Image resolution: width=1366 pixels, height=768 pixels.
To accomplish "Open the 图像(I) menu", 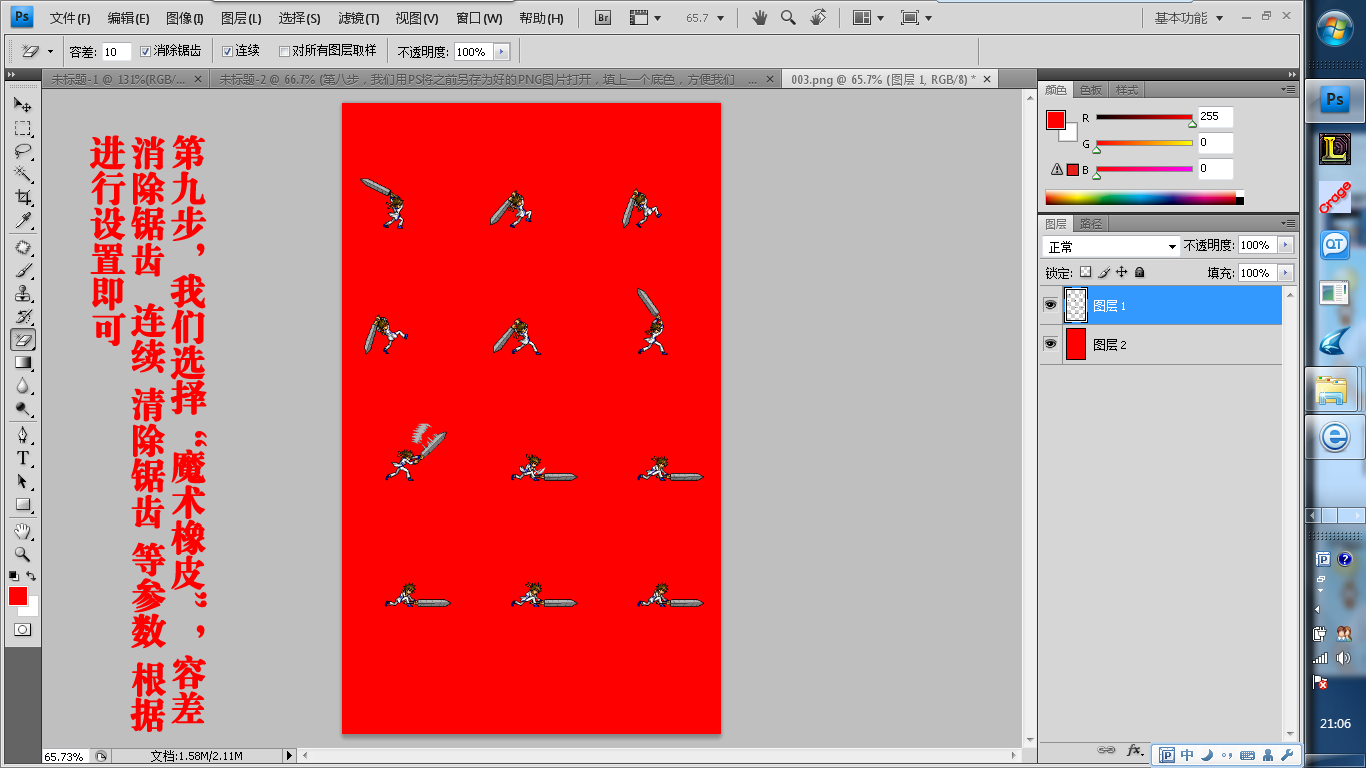I will (x=185, y=18).
